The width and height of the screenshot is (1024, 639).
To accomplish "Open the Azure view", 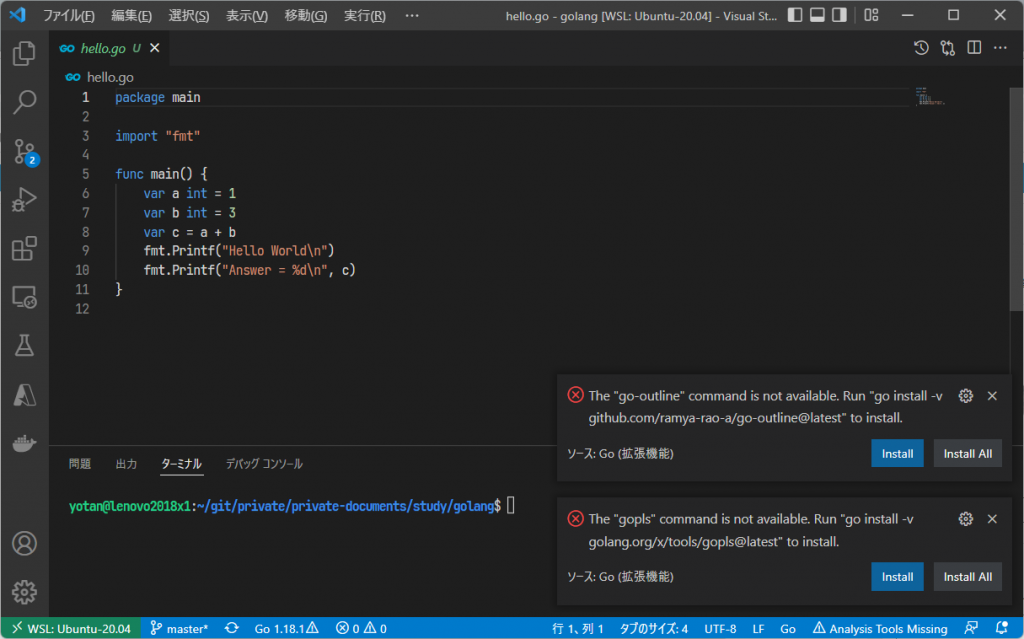I will coord(24,395).
